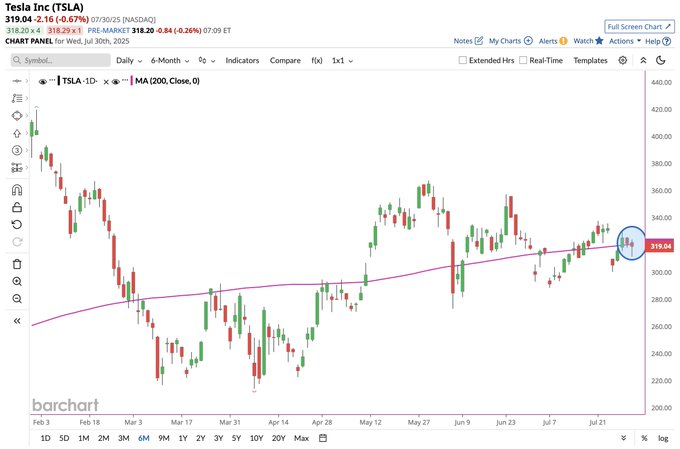
Task: Open the 6-Month period dropdown
Action: tap(170, 61)
